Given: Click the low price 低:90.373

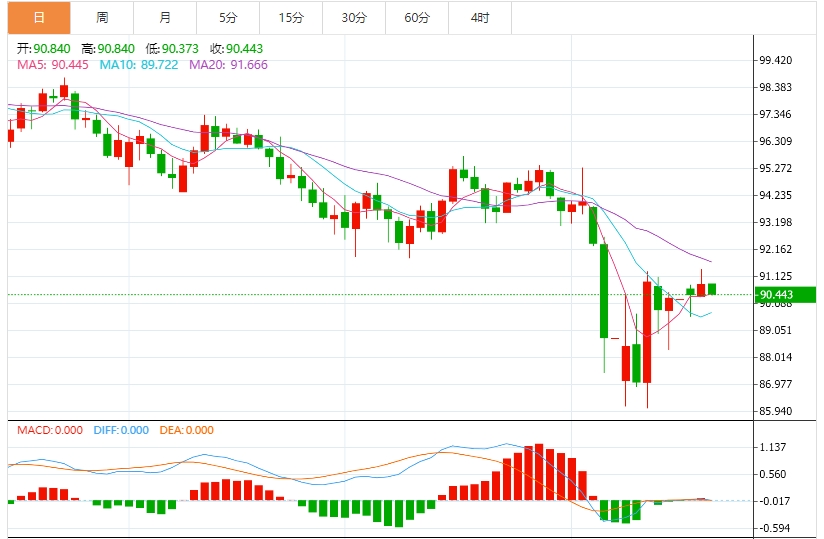Looking at the screenshot, I should point(172,49).
